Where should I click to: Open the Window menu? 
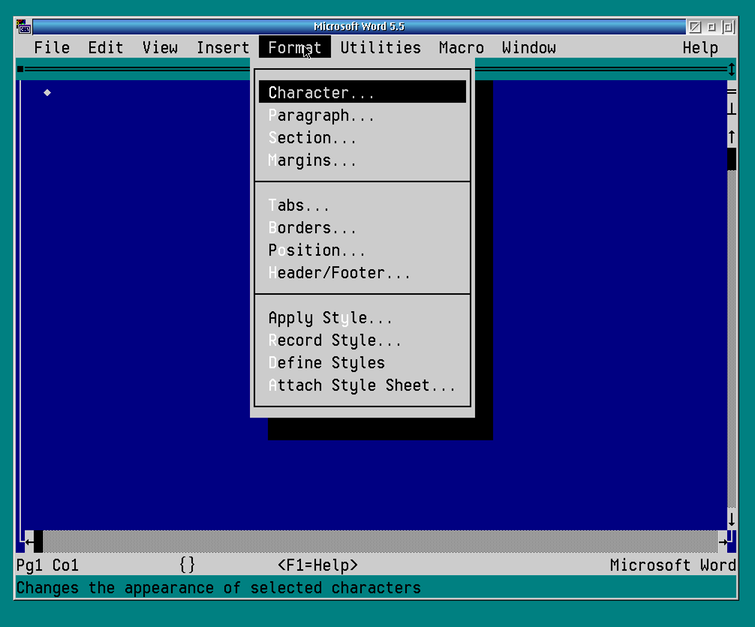[x=529, y=48]
